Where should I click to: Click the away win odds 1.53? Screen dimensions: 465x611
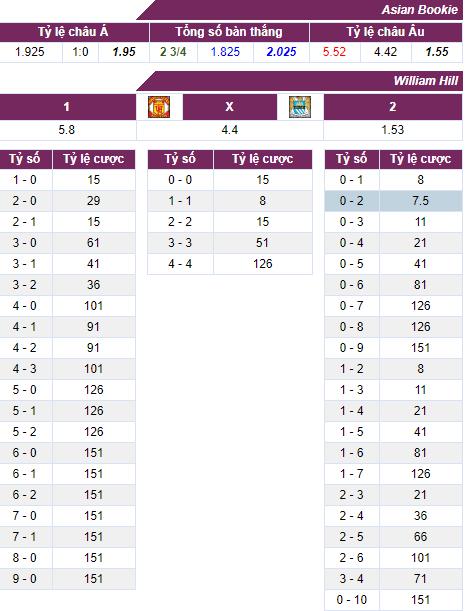(x=393, y=130)
